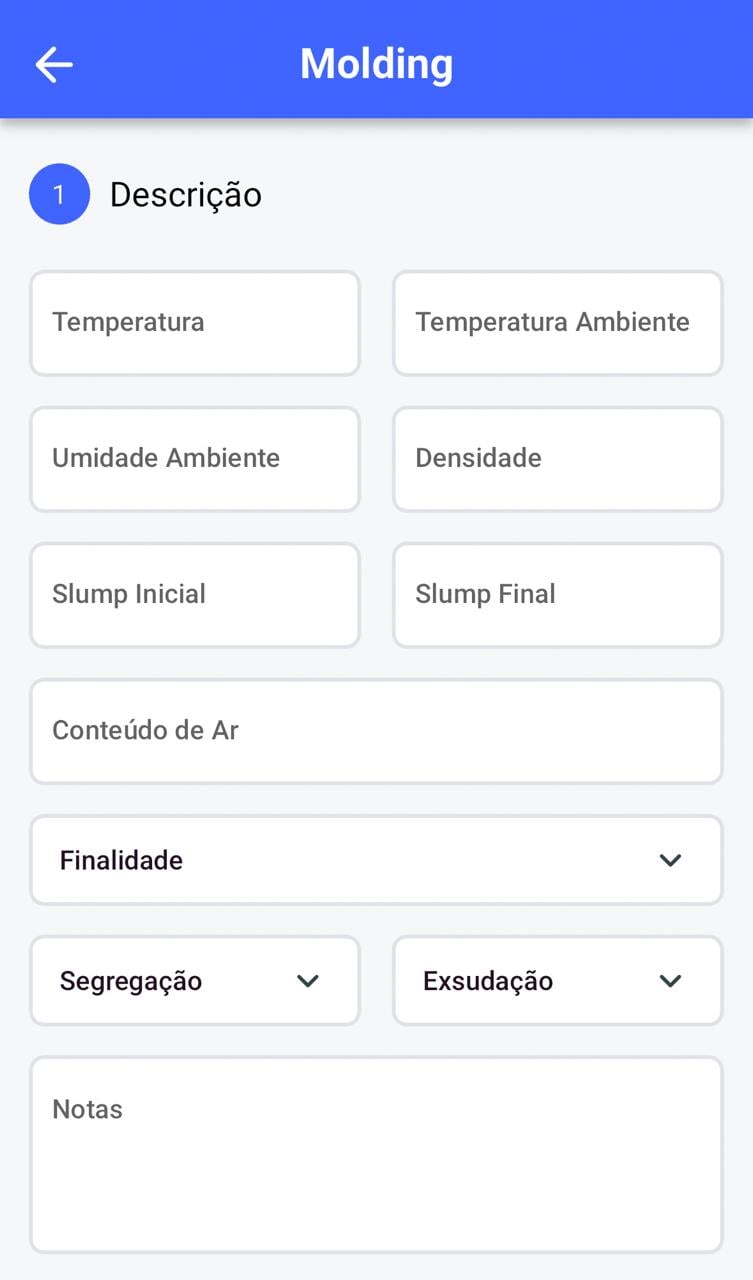Select the Temperatura Ambiente field

[x=557, y=323]
